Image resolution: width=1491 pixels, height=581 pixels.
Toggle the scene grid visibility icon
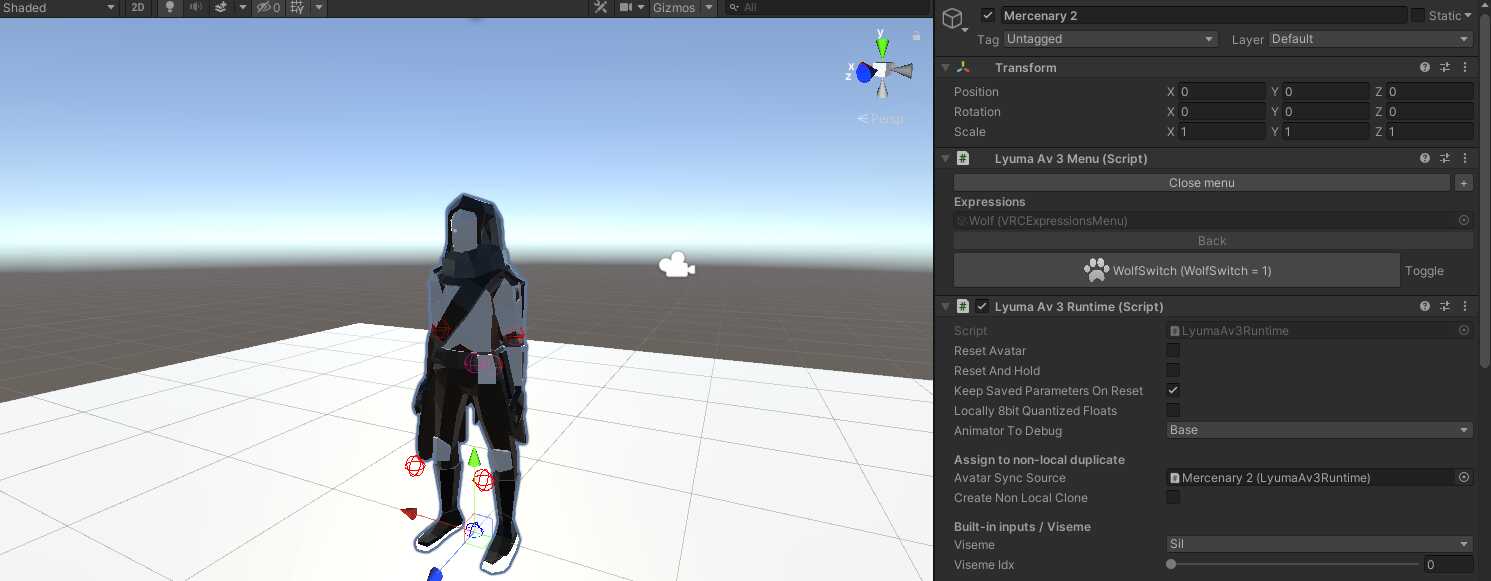click(x=297, y=7)
